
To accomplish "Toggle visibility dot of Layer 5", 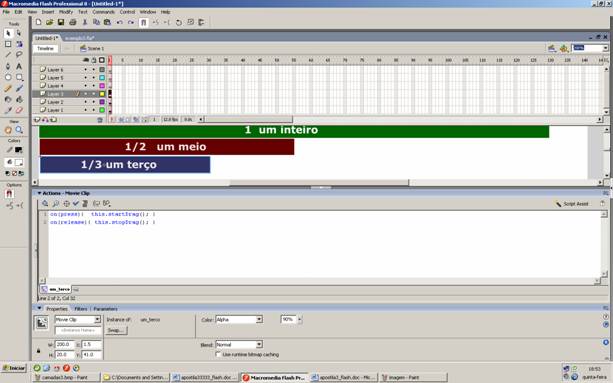I will 86,78.
